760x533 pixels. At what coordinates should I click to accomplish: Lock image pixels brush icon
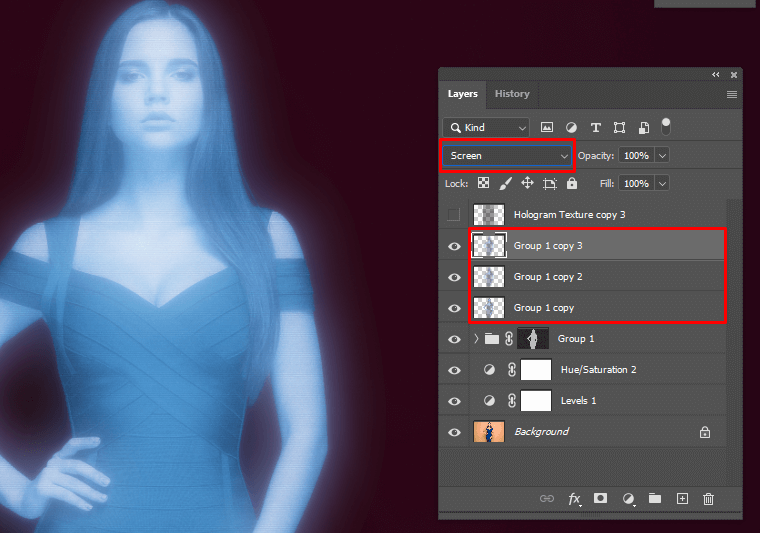[505, 183]
